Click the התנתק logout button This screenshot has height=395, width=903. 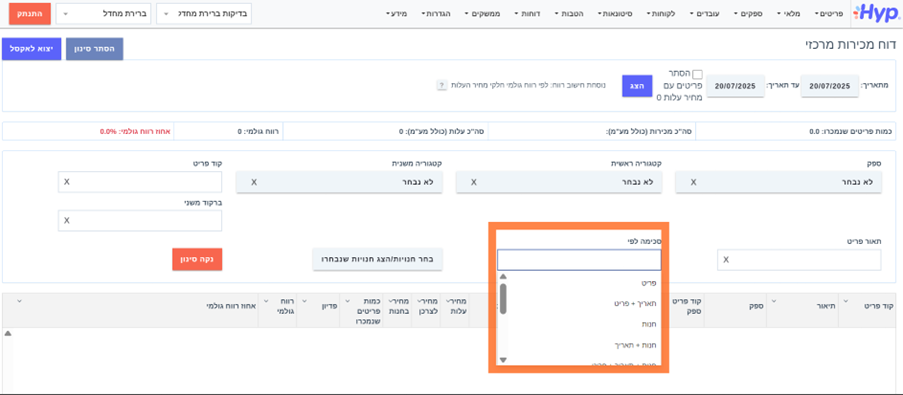click(30, 14)
